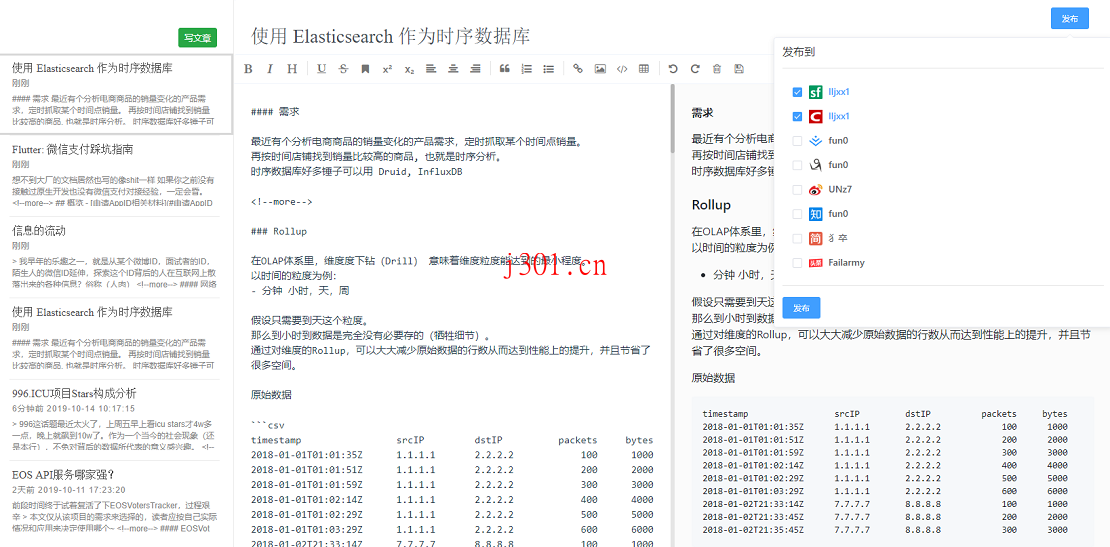This screenshot has height=547, width=1110.
Task: Click the markdown editor vertical scrollbar
Action: click(672, 118)
